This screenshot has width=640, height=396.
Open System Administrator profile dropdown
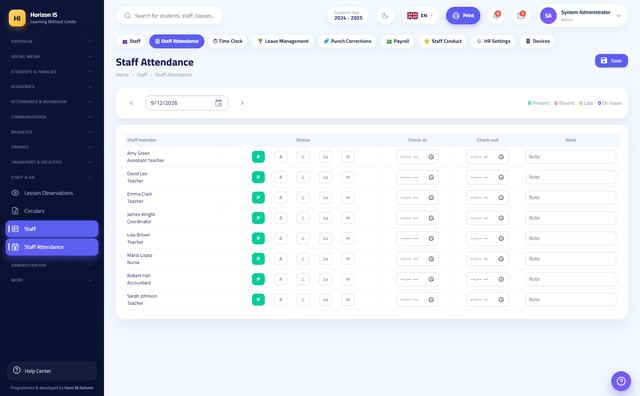click(x=582, y=16)
